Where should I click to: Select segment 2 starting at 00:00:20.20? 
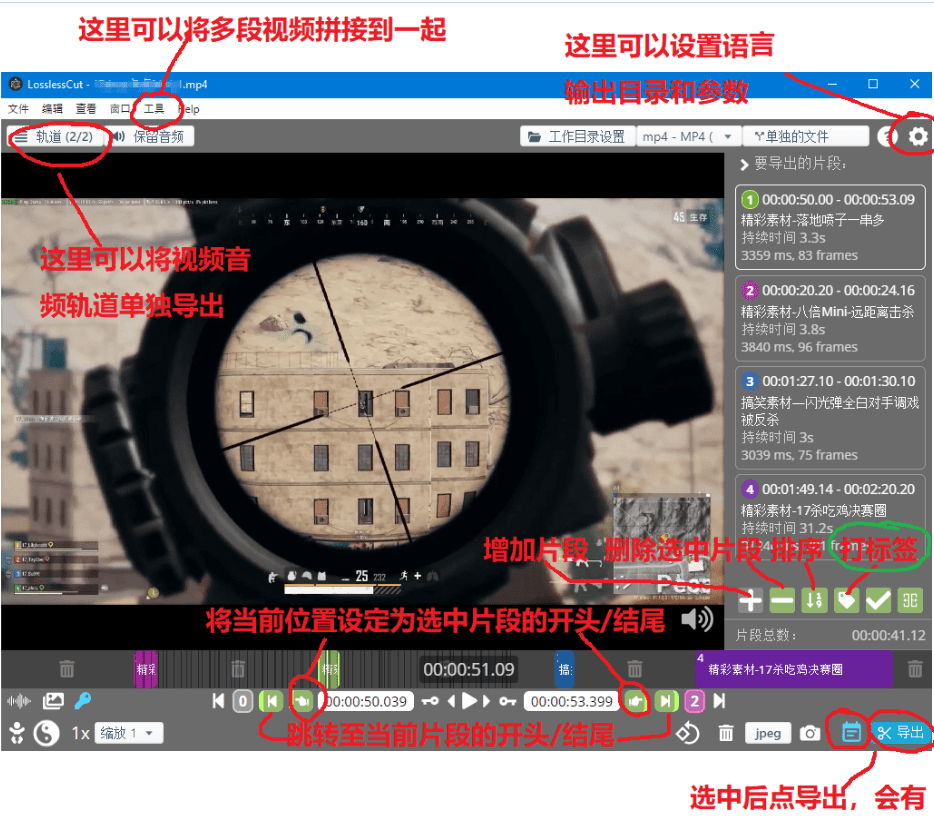coord(830,319)
